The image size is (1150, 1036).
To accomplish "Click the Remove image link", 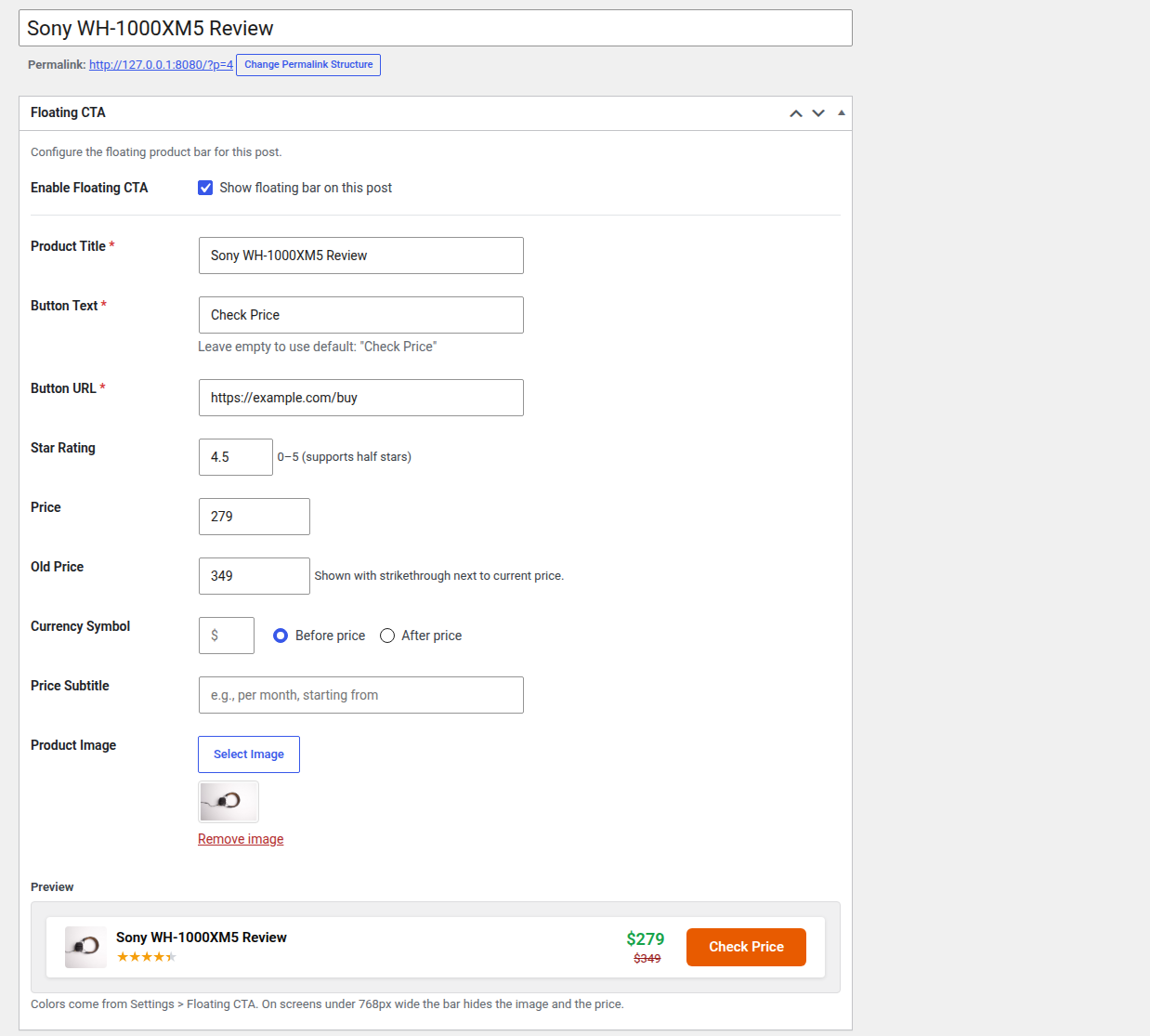I will pyautogui.click(x=241, y=839).
